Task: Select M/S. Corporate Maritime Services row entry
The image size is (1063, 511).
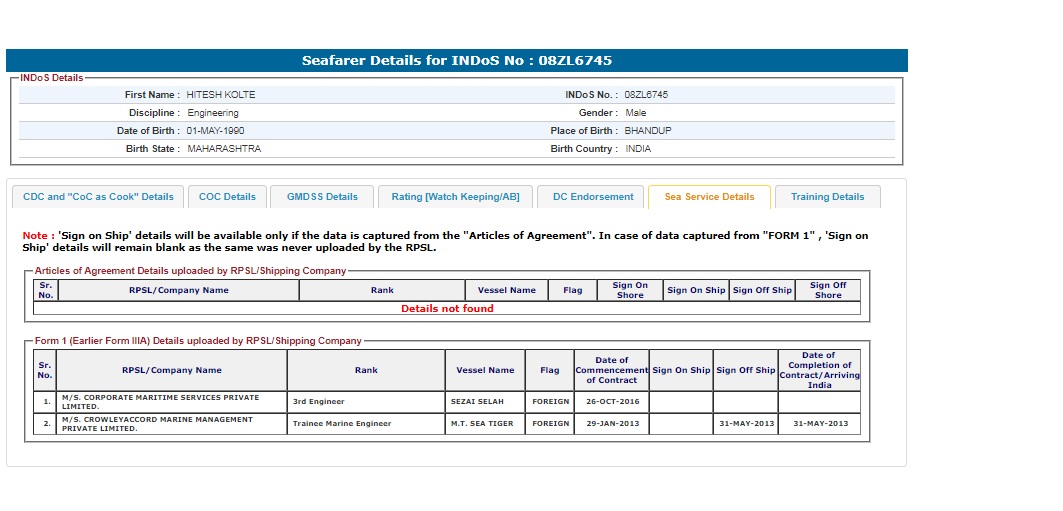Action: tap(171, 401)
